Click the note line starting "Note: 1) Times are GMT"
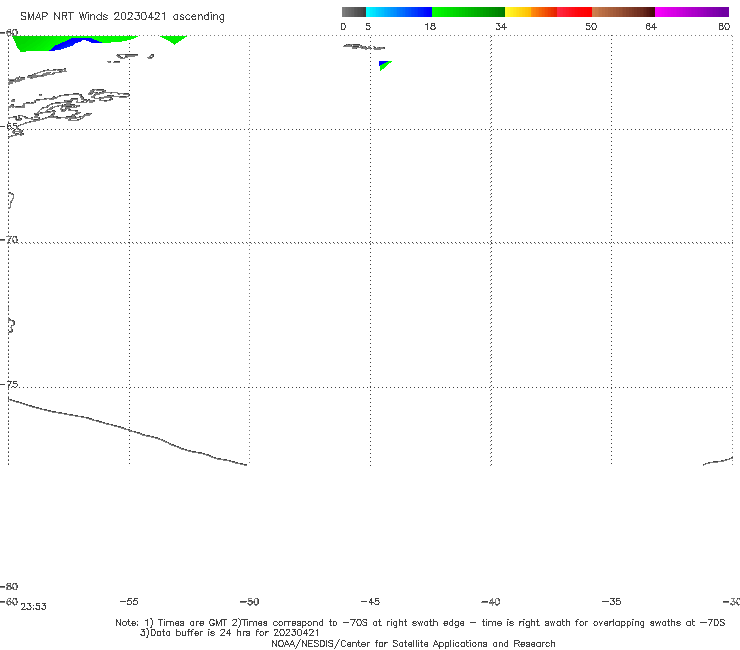This screenshot has width=740, height=650. [420, 623]
